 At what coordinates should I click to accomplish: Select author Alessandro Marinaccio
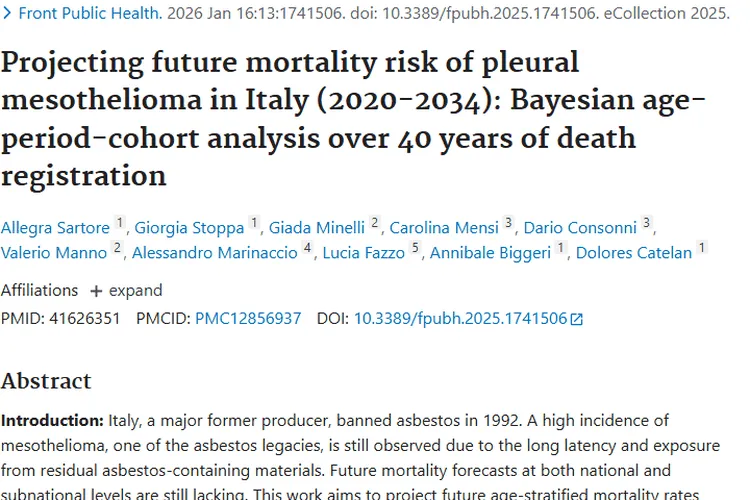[x=214, y=253]
